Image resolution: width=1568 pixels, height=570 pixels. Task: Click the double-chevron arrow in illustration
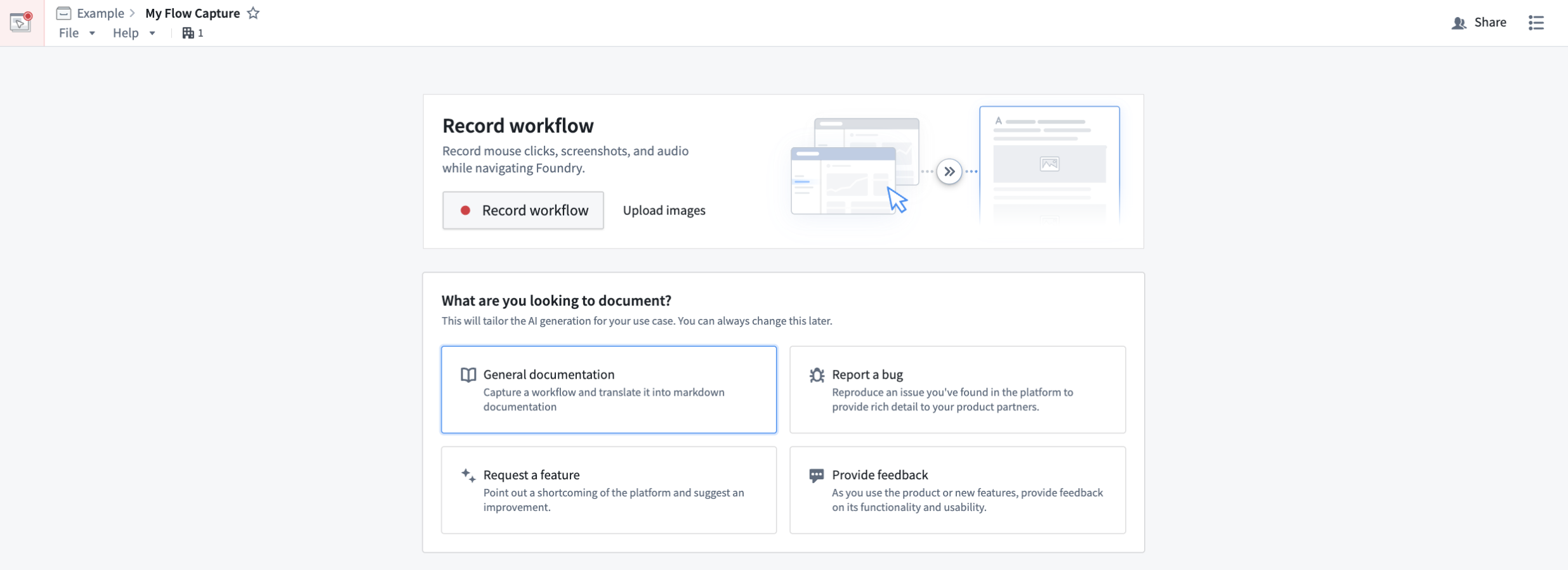point(949,172)
